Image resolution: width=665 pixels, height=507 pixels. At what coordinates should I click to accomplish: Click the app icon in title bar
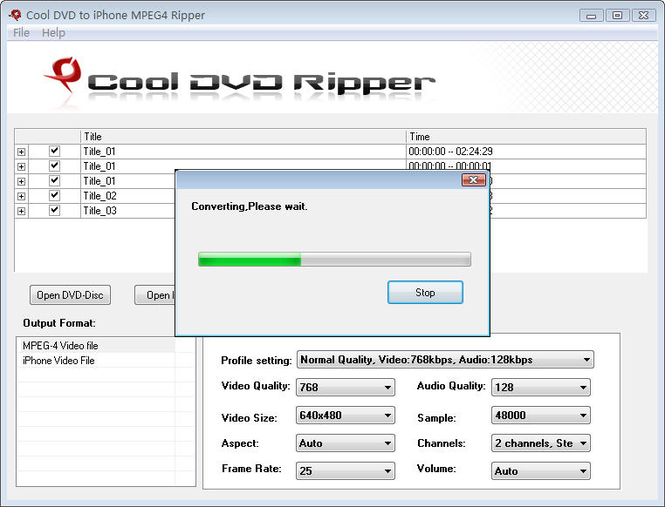click(x=15, y=15)
